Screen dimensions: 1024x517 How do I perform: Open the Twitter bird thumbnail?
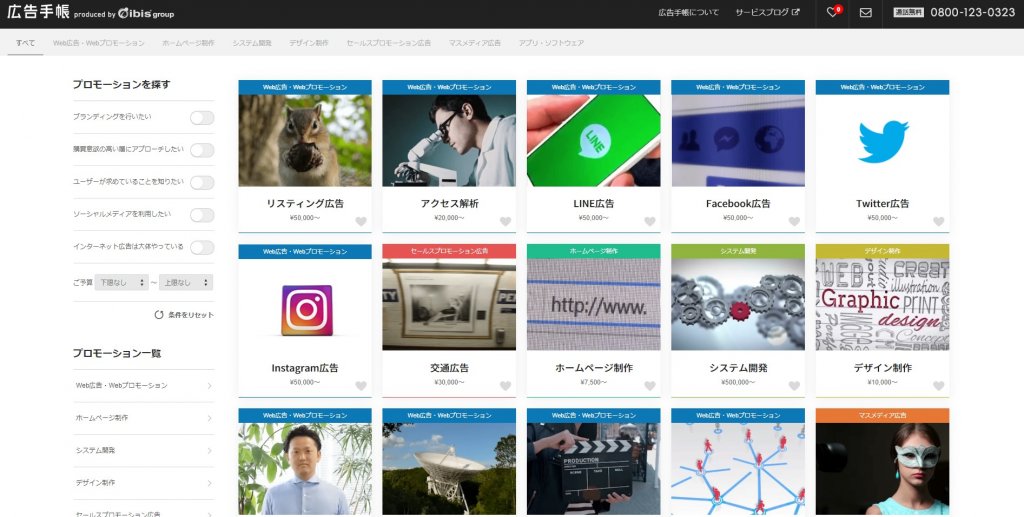pos(882,140)
